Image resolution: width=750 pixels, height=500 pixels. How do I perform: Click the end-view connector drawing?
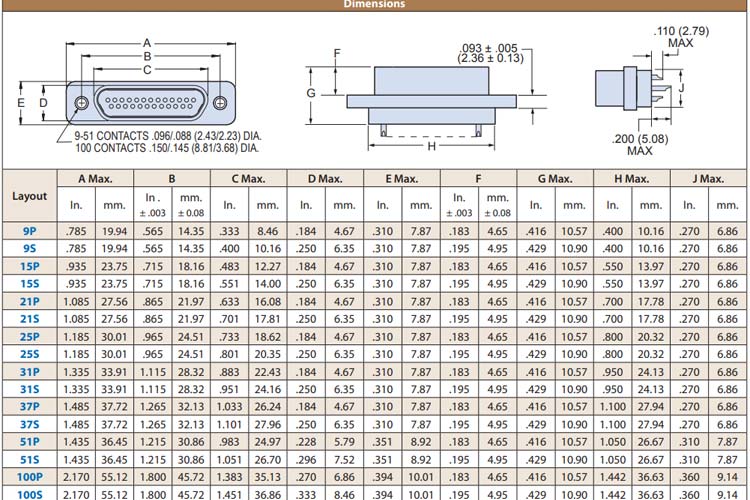click(x=628, y=90)
